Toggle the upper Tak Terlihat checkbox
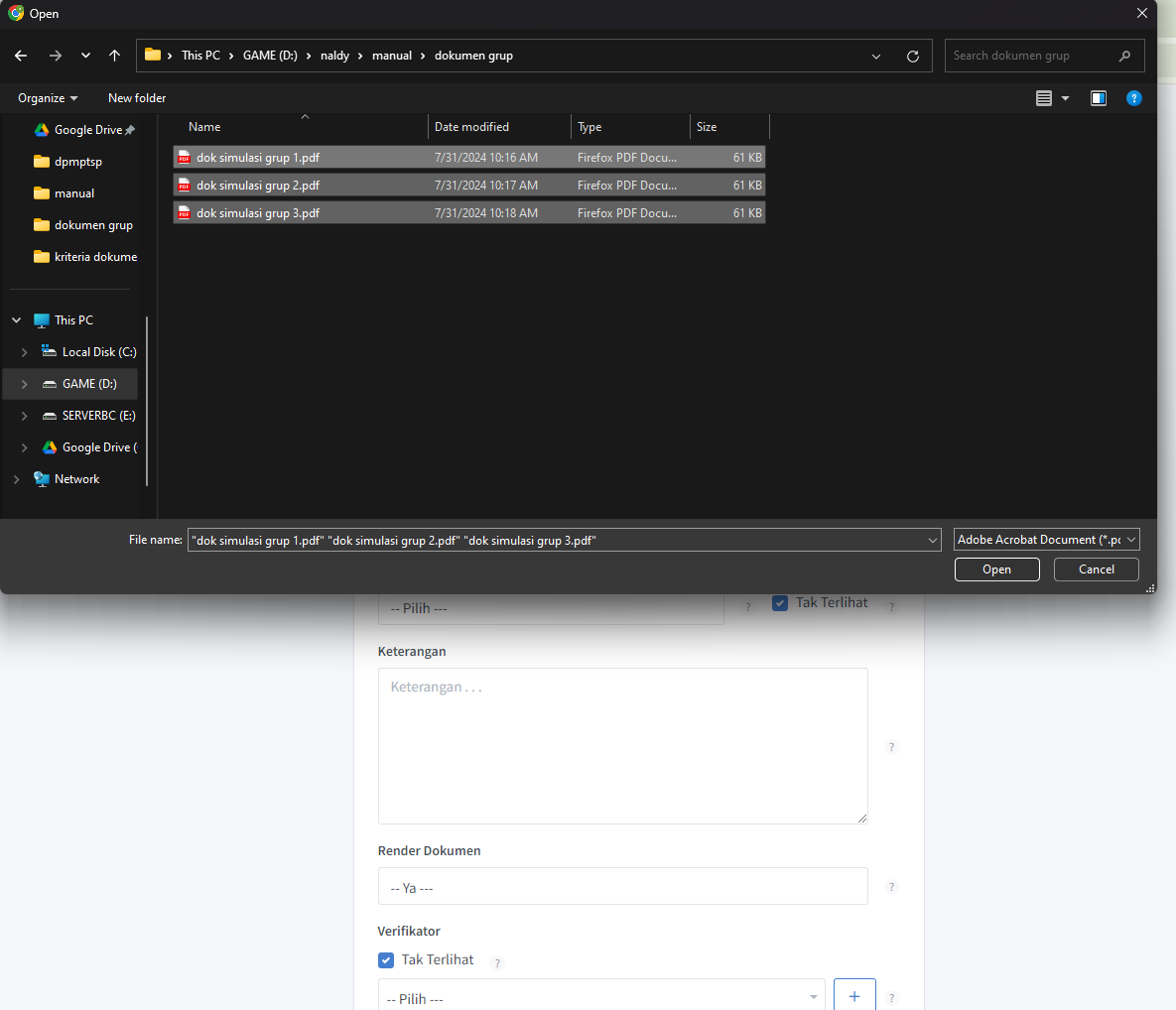1176x1010 pixels. point(780,602)
